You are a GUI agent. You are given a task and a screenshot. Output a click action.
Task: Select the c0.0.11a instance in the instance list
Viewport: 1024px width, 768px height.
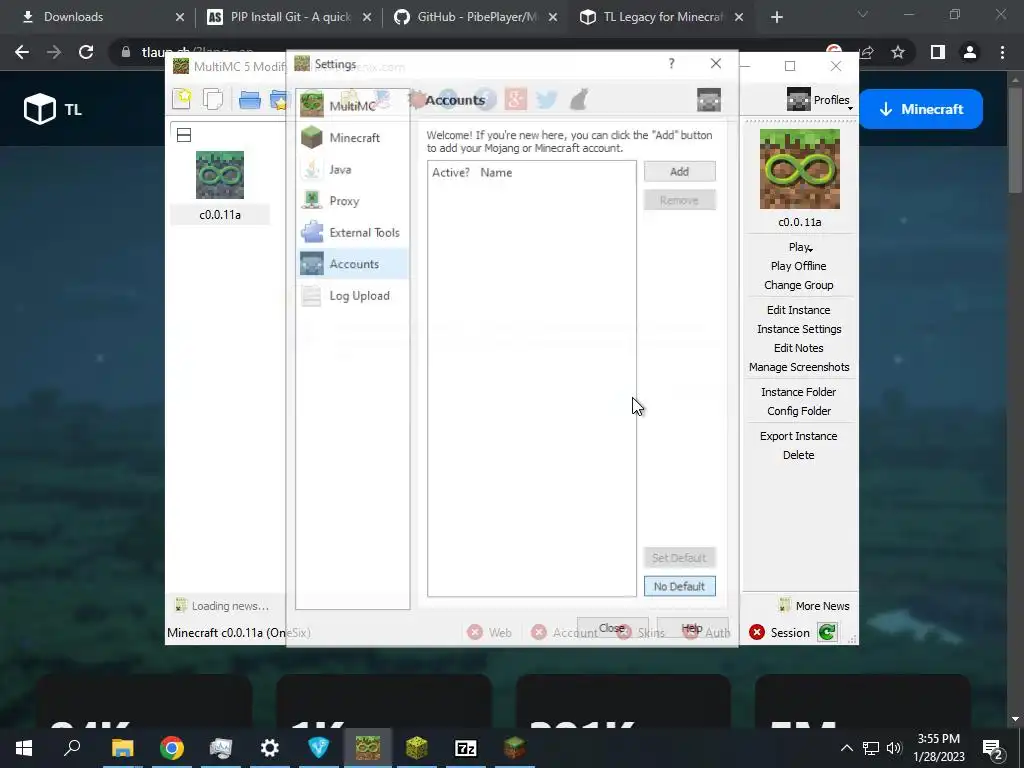[220, 186]
